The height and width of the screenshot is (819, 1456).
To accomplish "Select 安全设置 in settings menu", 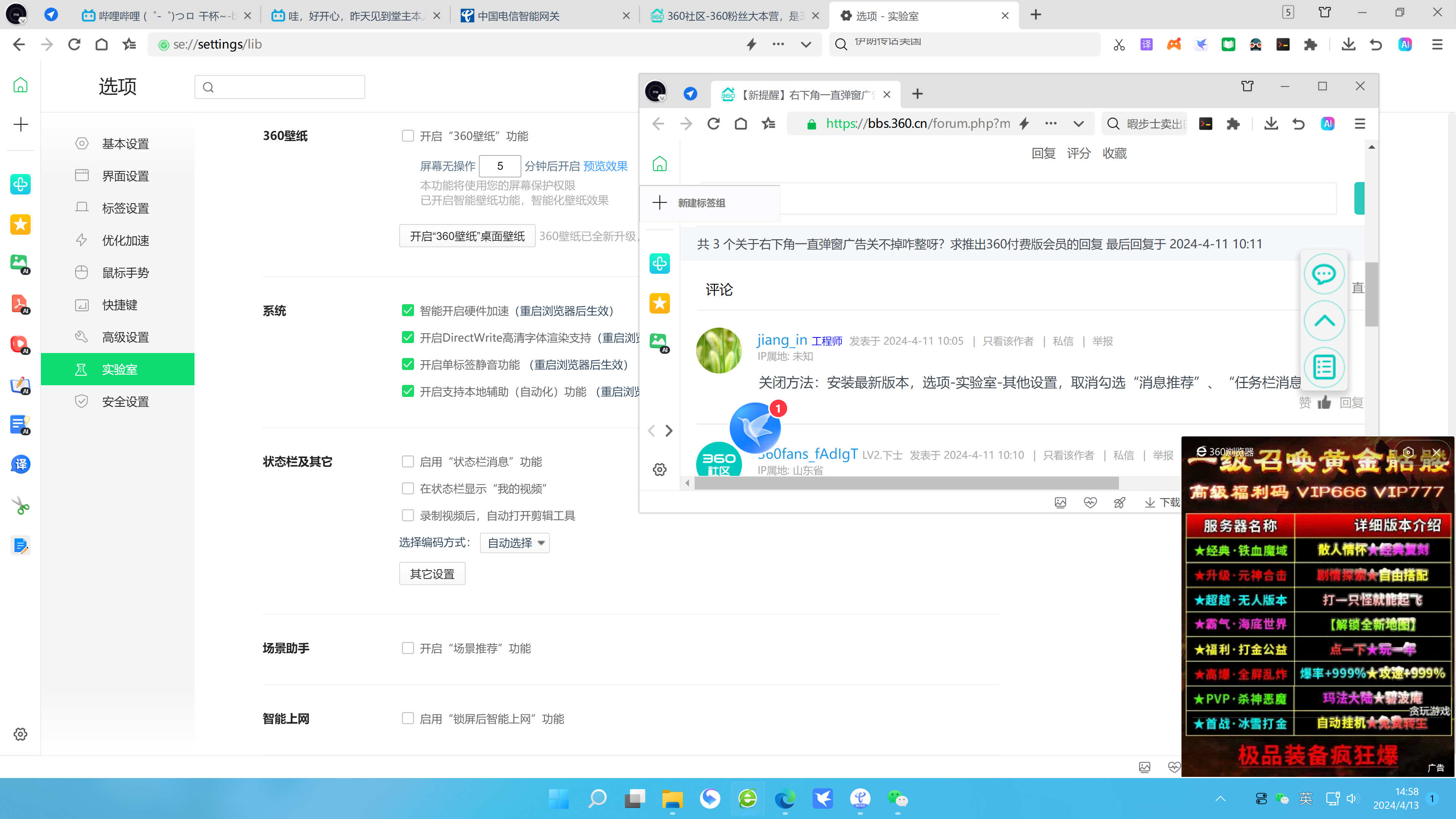I will point(118,401).
